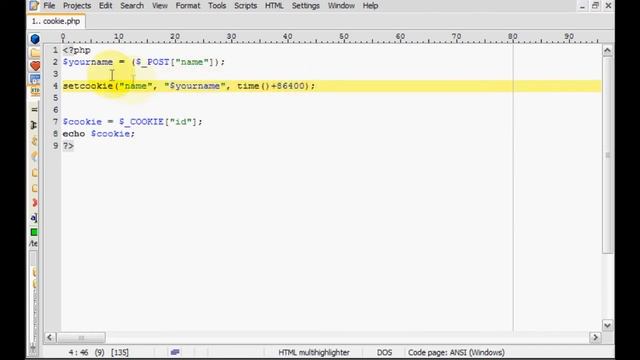Click line number 5 in the gutter
Screen dimensions: 640x360
[56, 98]
